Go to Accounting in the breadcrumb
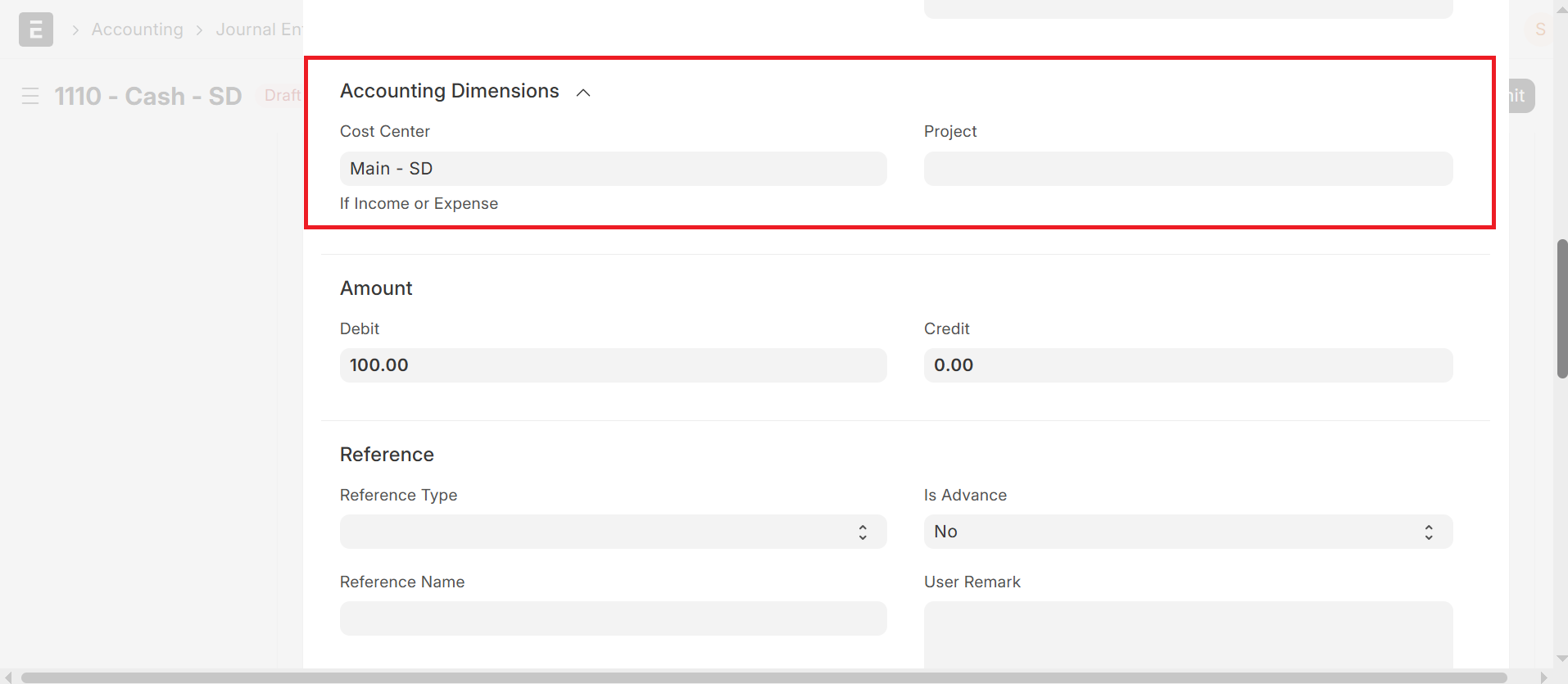Image resolution: width=1568 pixels, height=684 pixels. coord(138,30)
